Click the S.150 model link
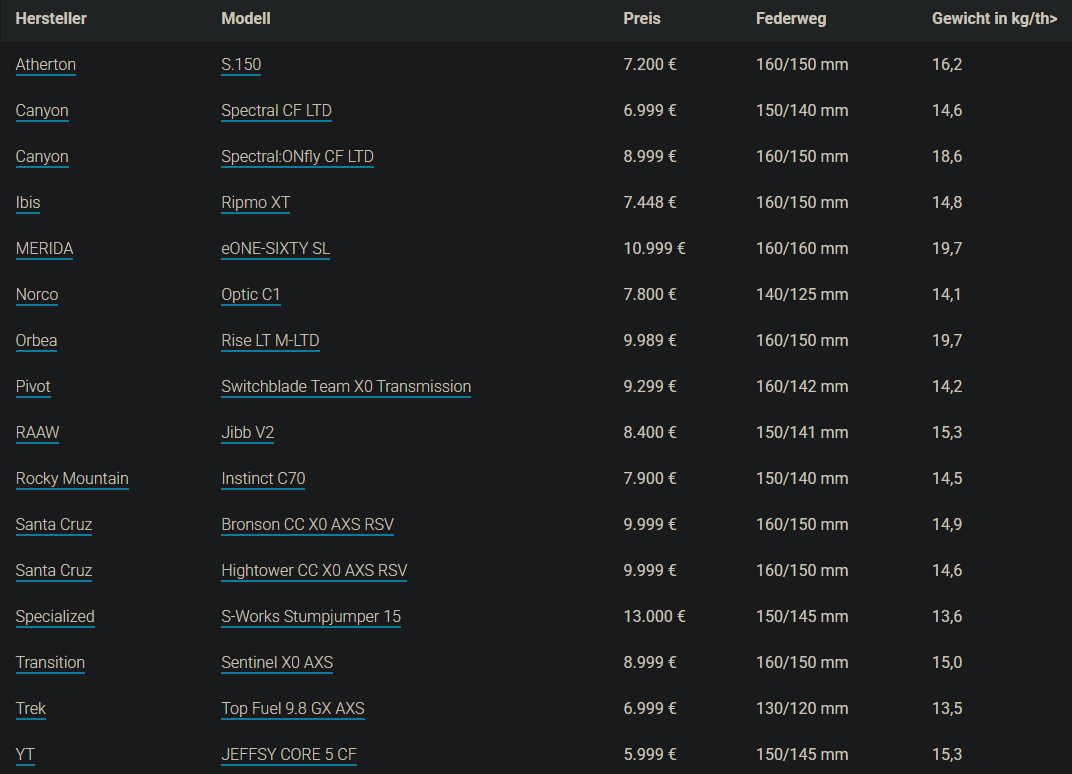Viewport: 1072px width, 774px height. 241,65
